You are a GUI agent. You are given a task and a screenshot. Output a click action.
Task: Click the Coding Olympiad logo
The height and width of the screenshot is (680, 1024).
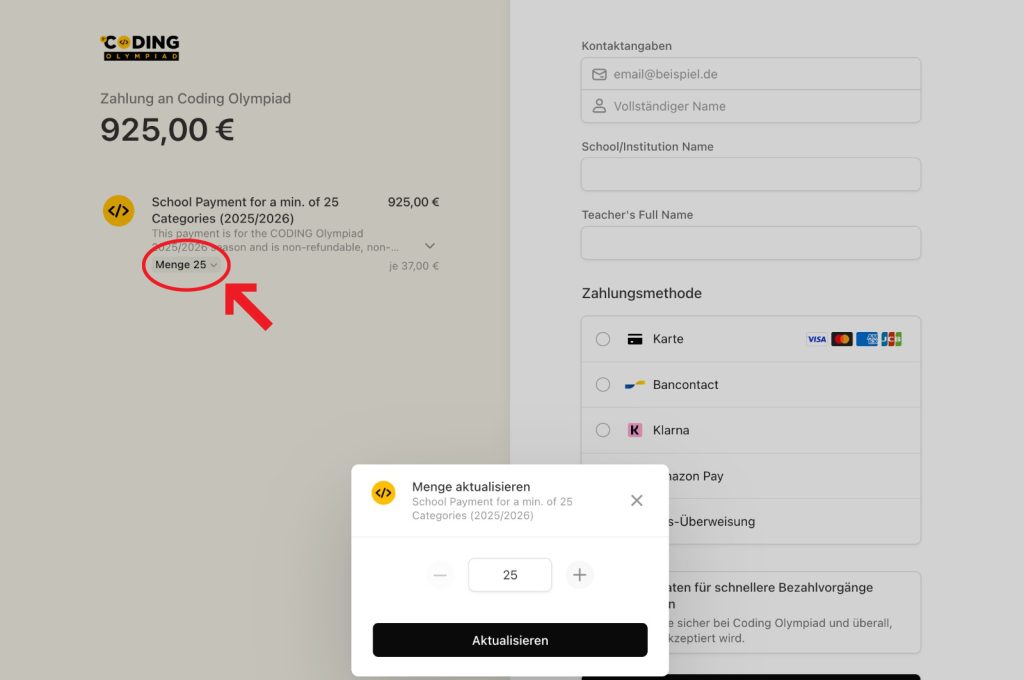(140, 47)
